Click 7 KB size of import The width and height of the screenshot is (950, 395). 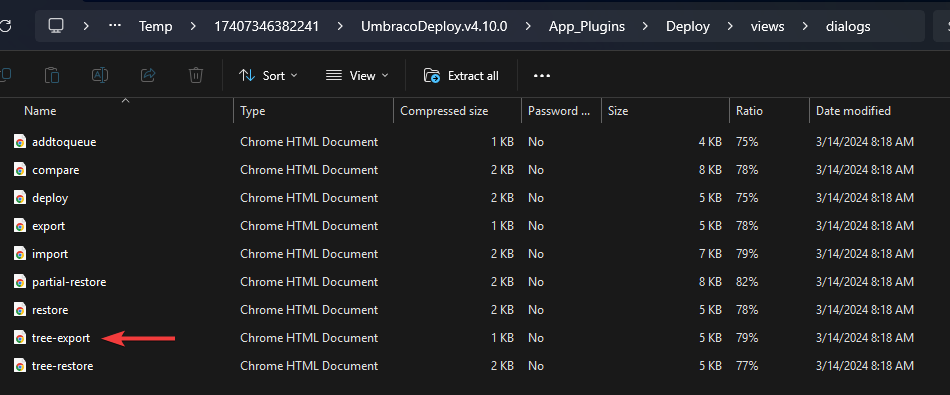[710, 254]
